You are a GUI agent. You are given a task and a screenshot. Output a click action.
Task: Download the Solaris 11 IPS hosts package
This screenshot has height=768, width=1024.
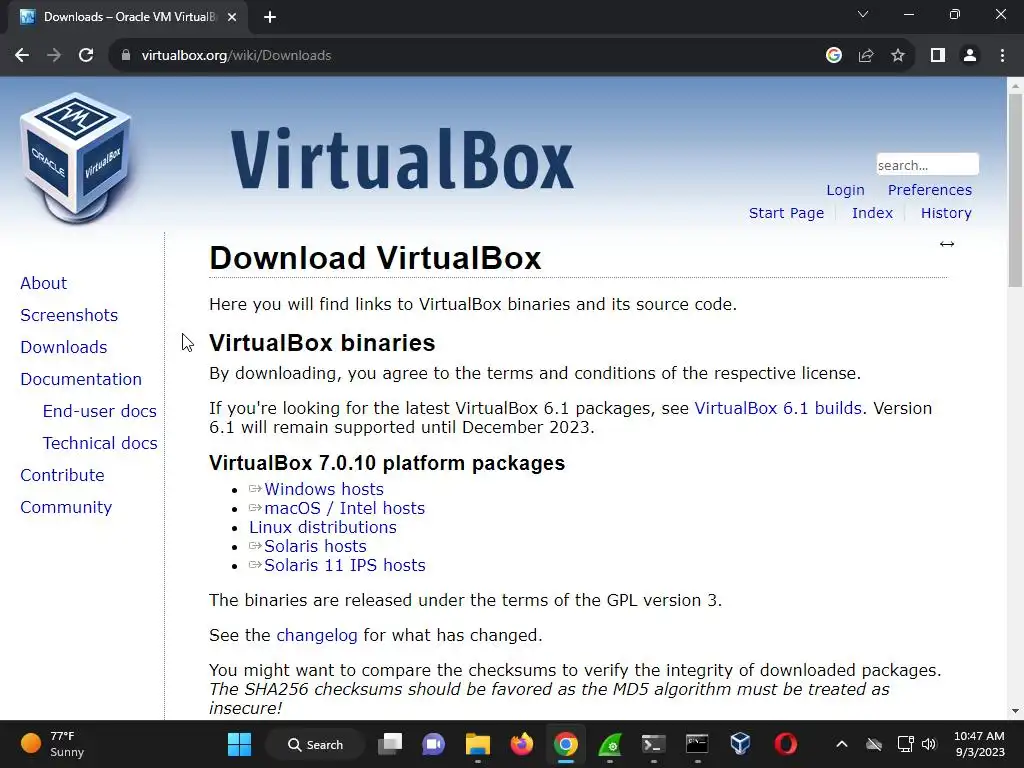click(344, 565)
